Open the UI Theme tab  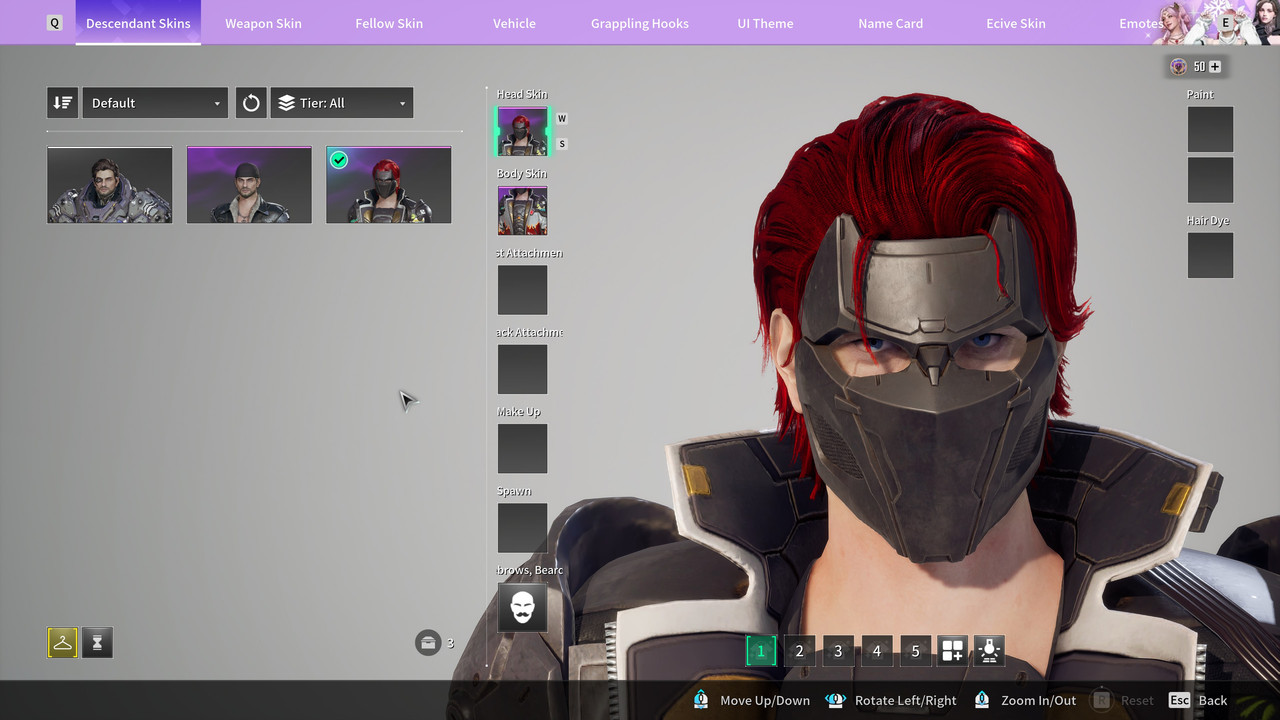(765, 23)
